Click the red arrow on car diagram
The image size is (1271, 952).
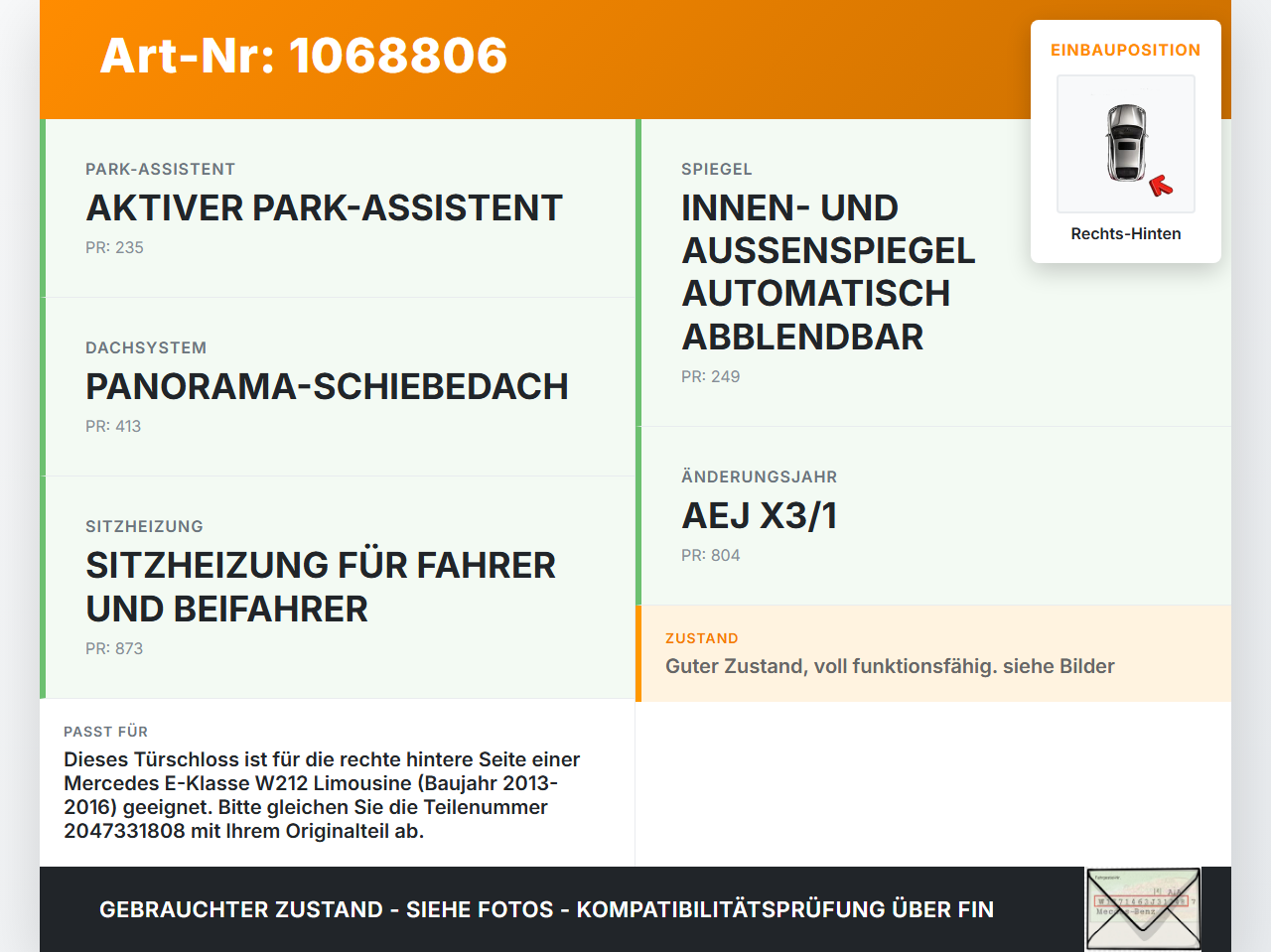1161,186
